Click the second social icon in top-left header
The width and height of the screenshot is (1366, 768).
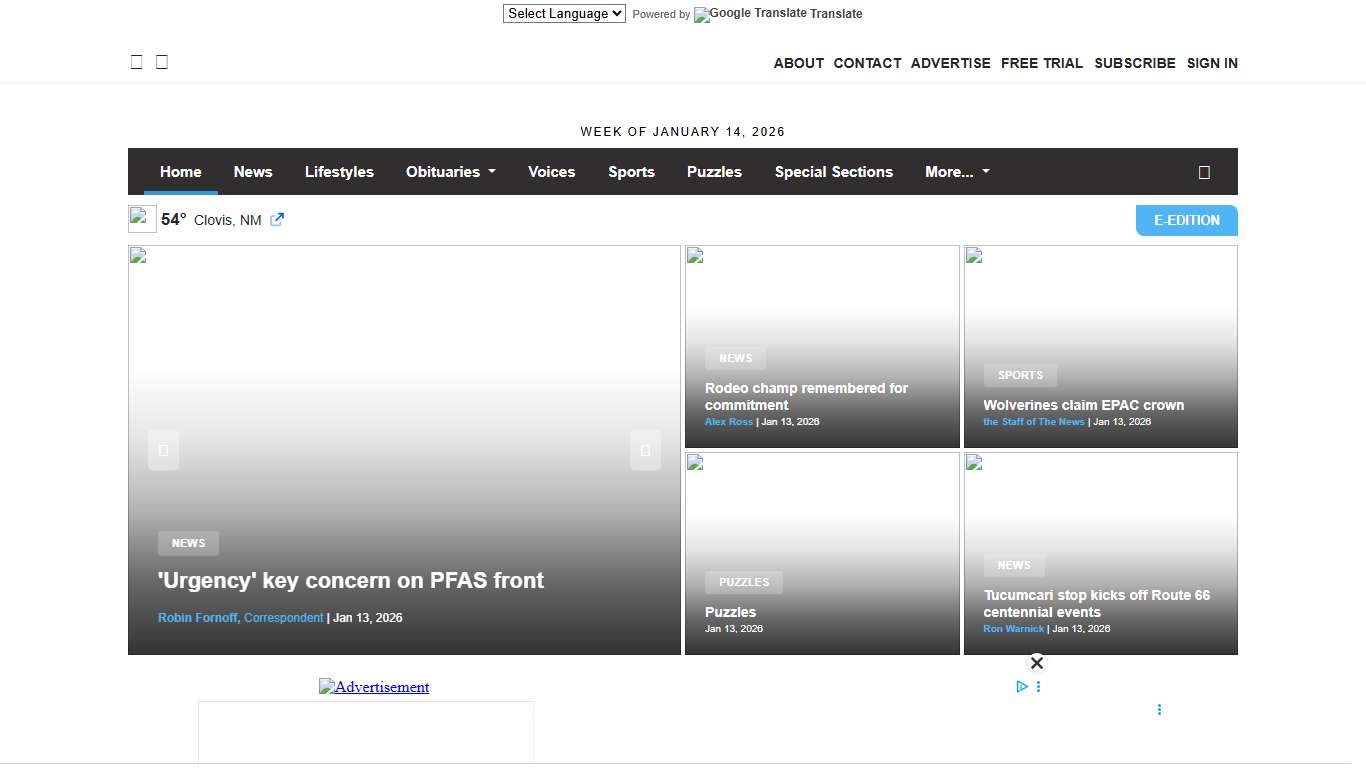pos(162,62)
